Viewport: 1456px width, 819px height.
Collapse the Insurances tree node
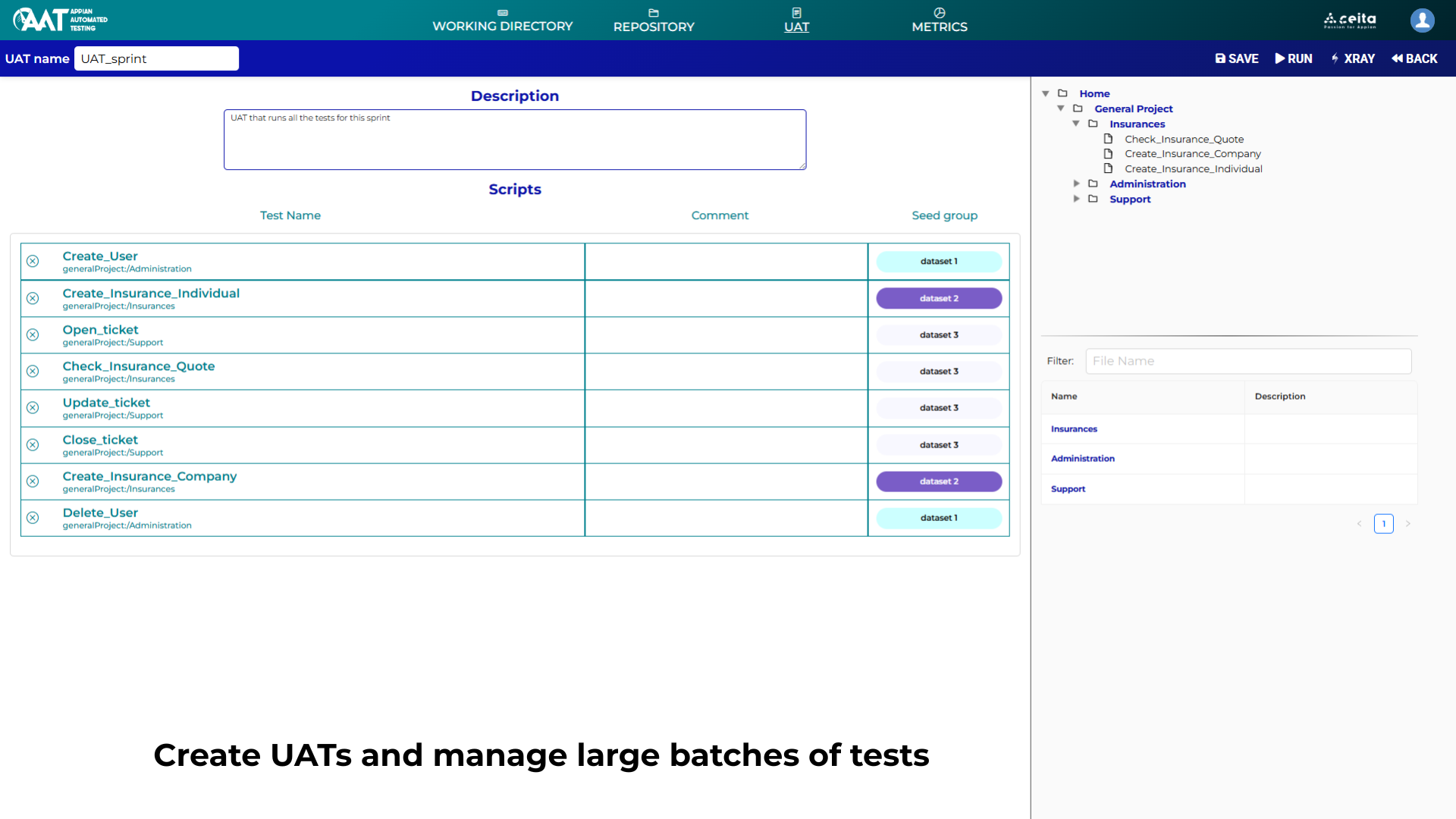[x=1076, y=124]
